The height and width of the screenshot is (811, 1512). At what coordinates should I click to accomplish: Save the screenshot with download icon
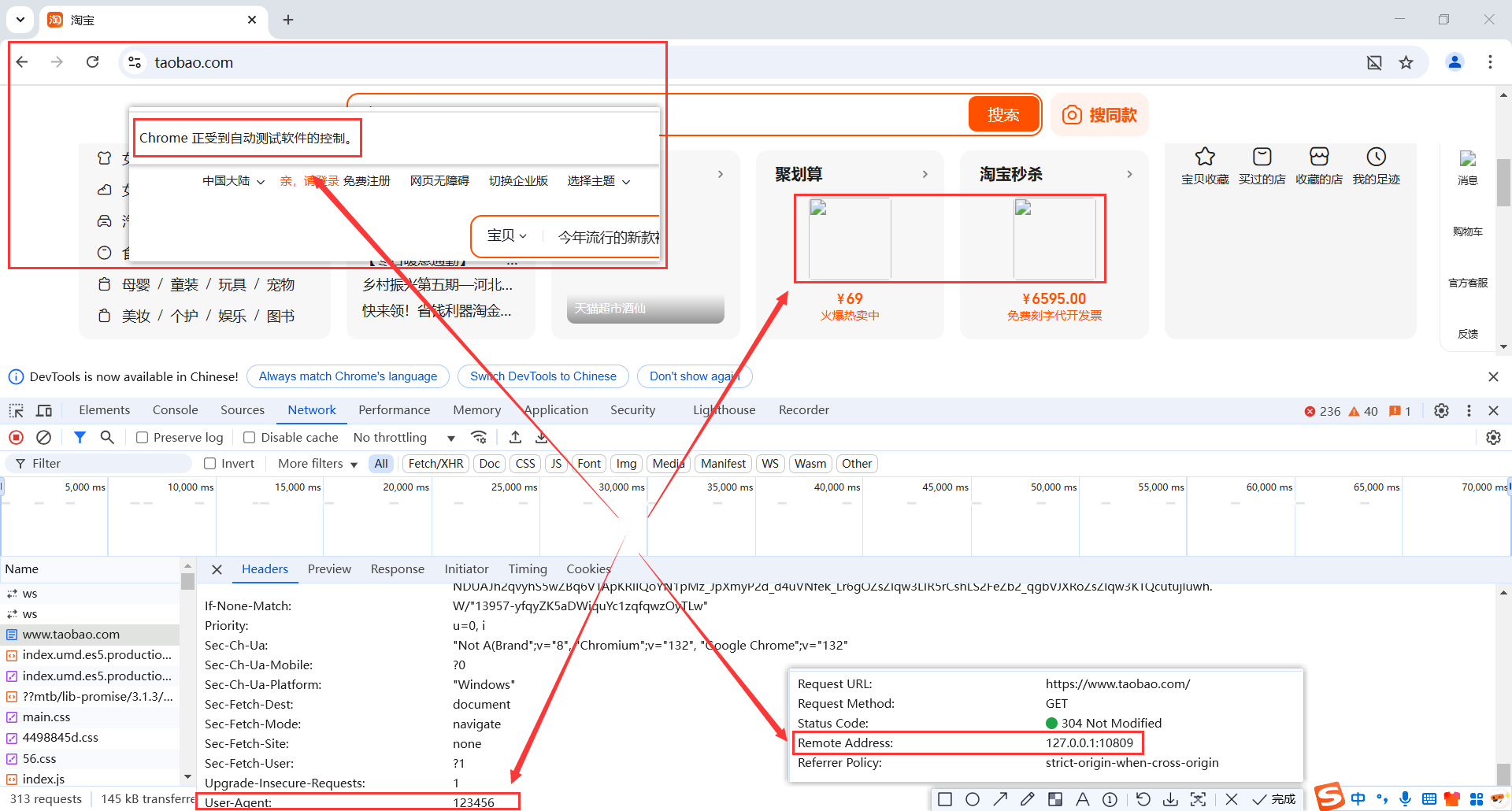click(1171, 799)
